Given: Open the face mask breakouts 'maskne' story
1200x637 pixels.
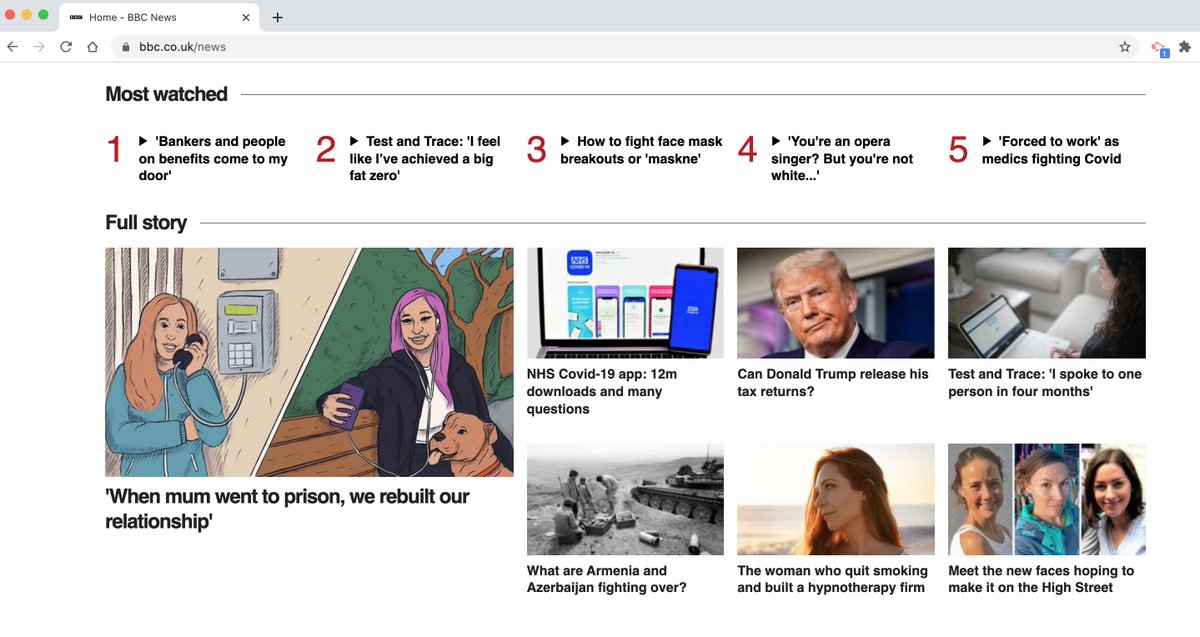Looking at the screenshot, I should [x=641, y=150].
